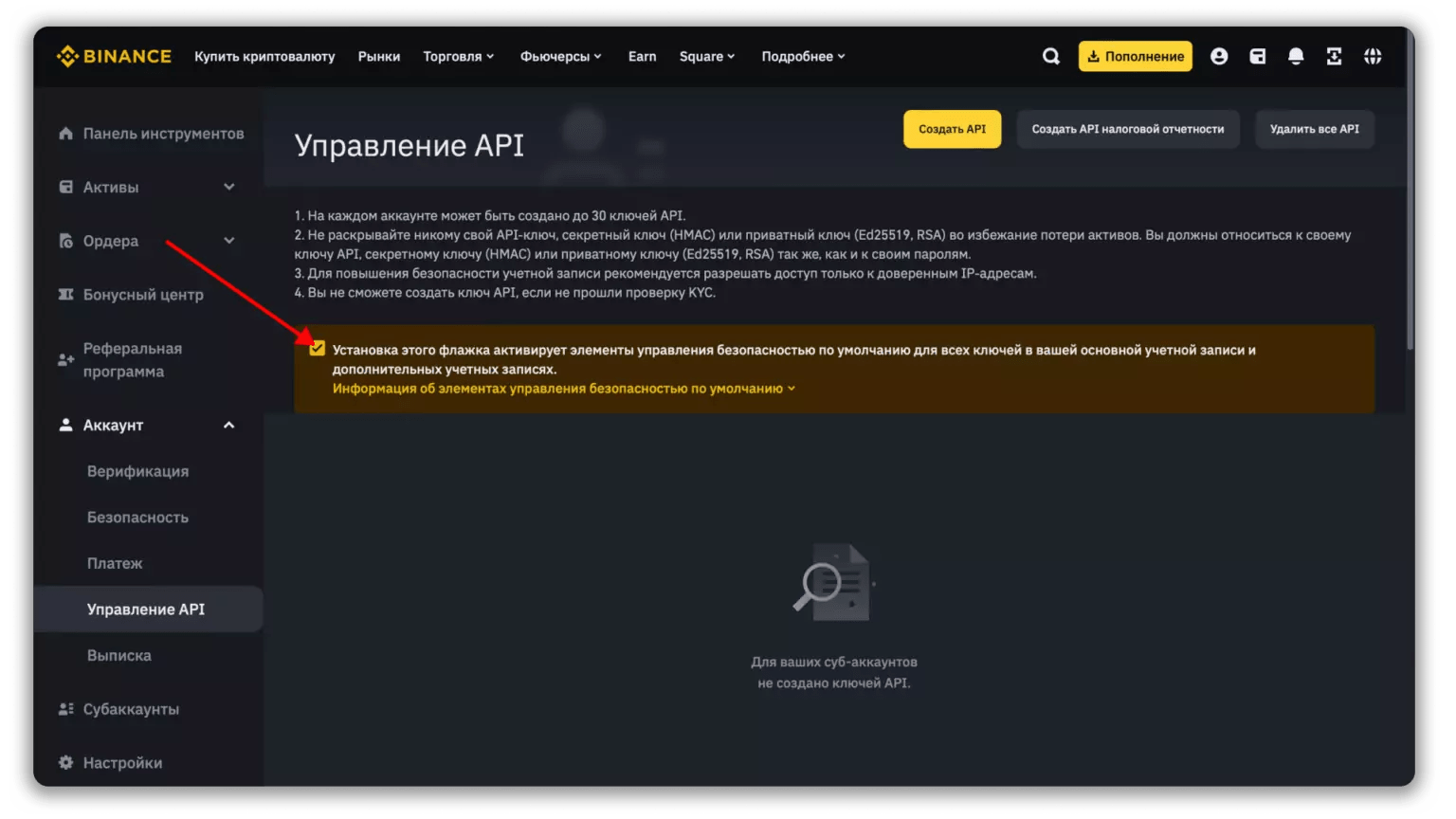1456x819 pixels.
Task: Click the Субаккаунты people icon
Action: point(65,709)
